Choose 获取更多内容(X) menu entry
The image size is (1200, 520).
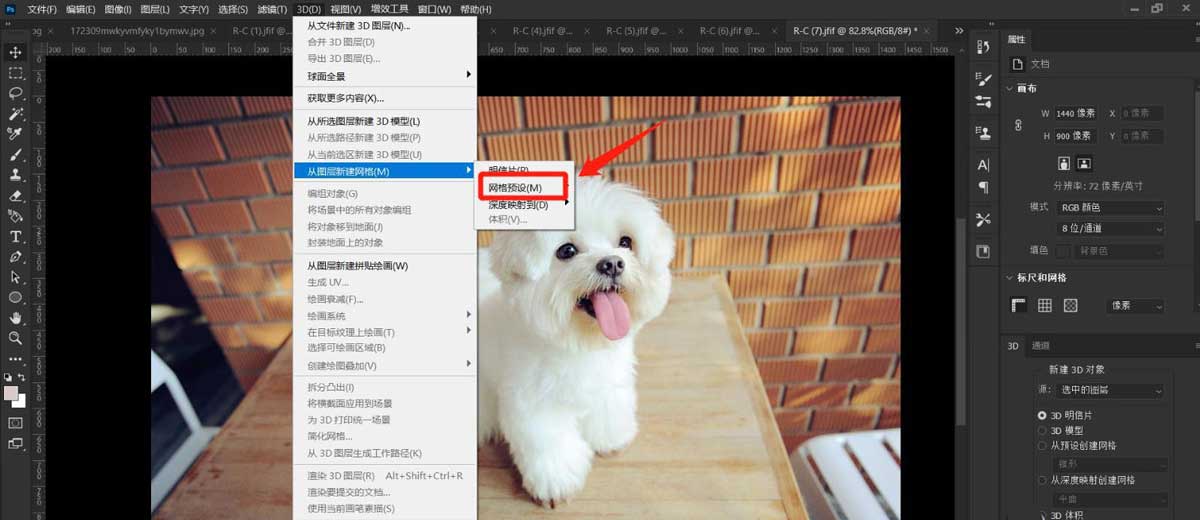pos(384,98)
